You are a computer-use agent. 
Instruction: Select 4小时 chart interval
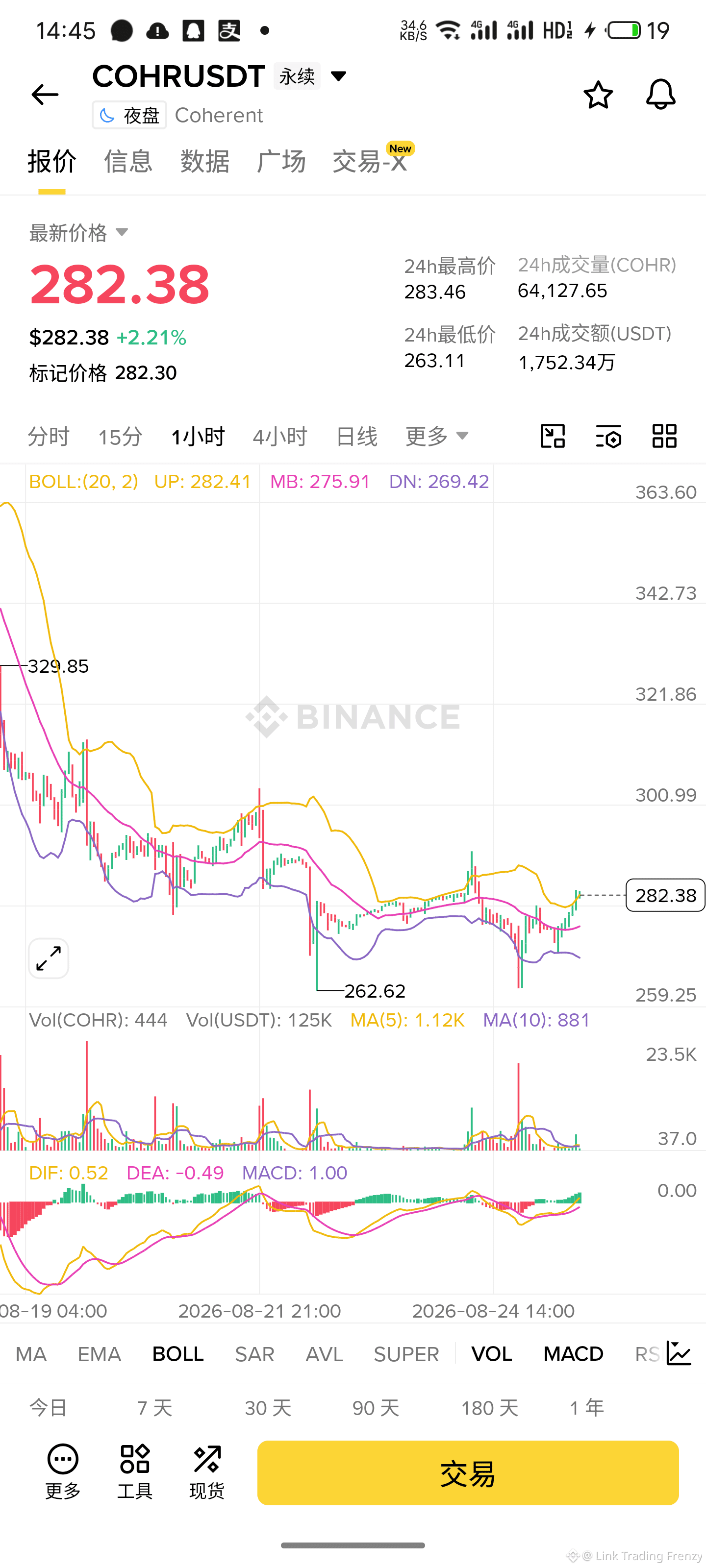(x=280, y=437)
